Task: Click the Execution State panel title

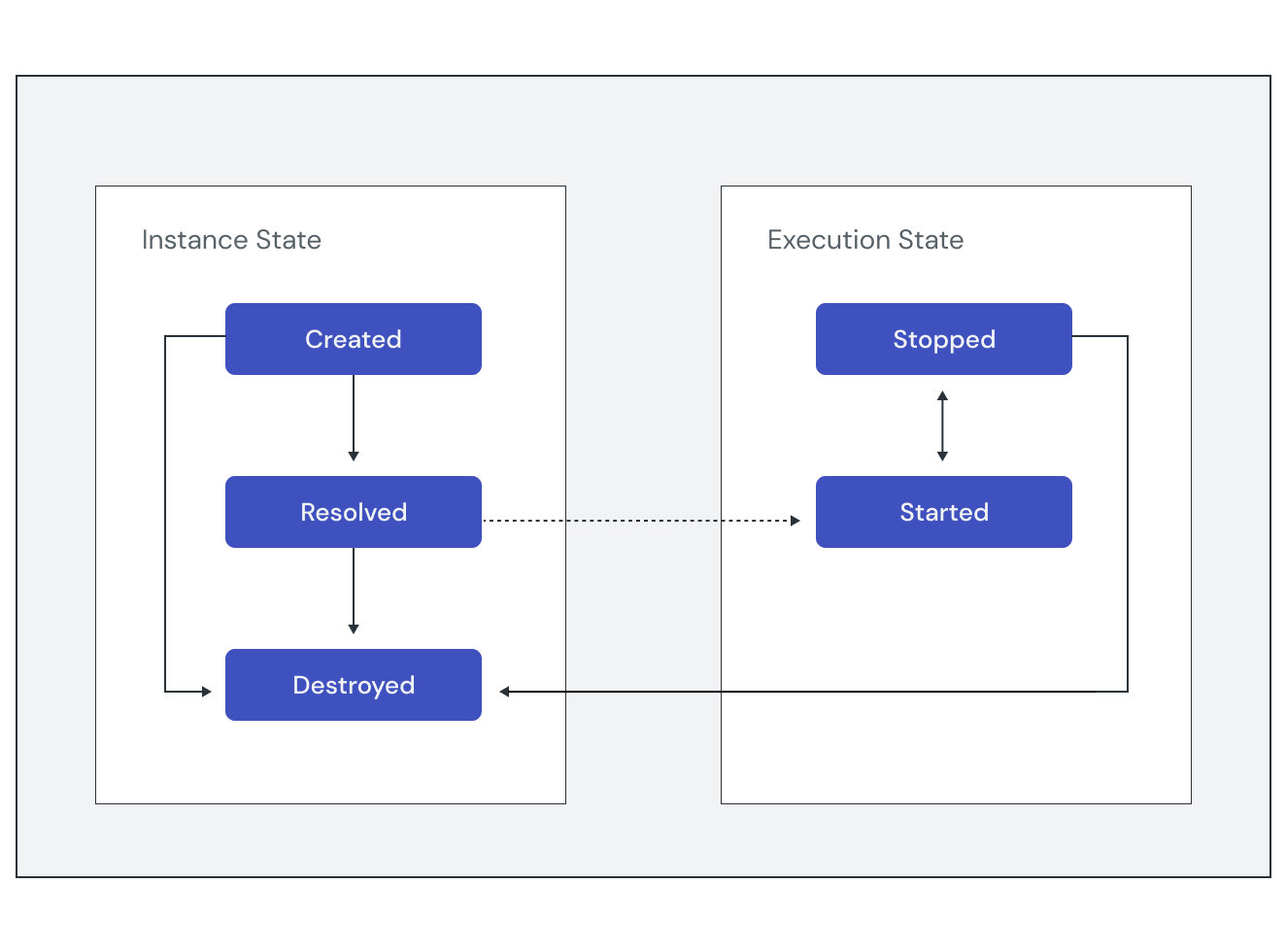Action: 865,239
